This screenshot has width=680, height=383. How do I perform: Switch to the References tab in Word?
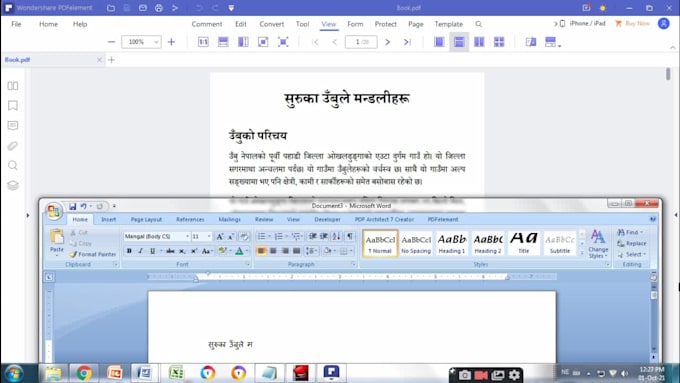click(x=190, y=219)
